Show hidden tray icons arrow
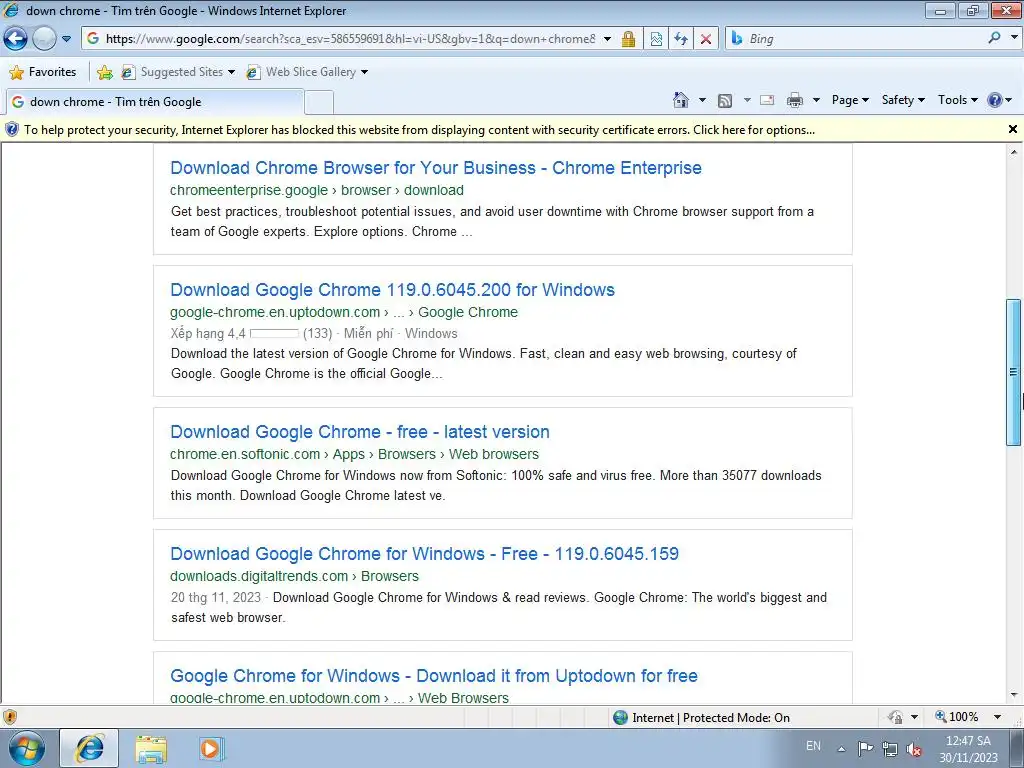Image resolution: width=1024 pixels, height=768 pixels. point(841,749)
